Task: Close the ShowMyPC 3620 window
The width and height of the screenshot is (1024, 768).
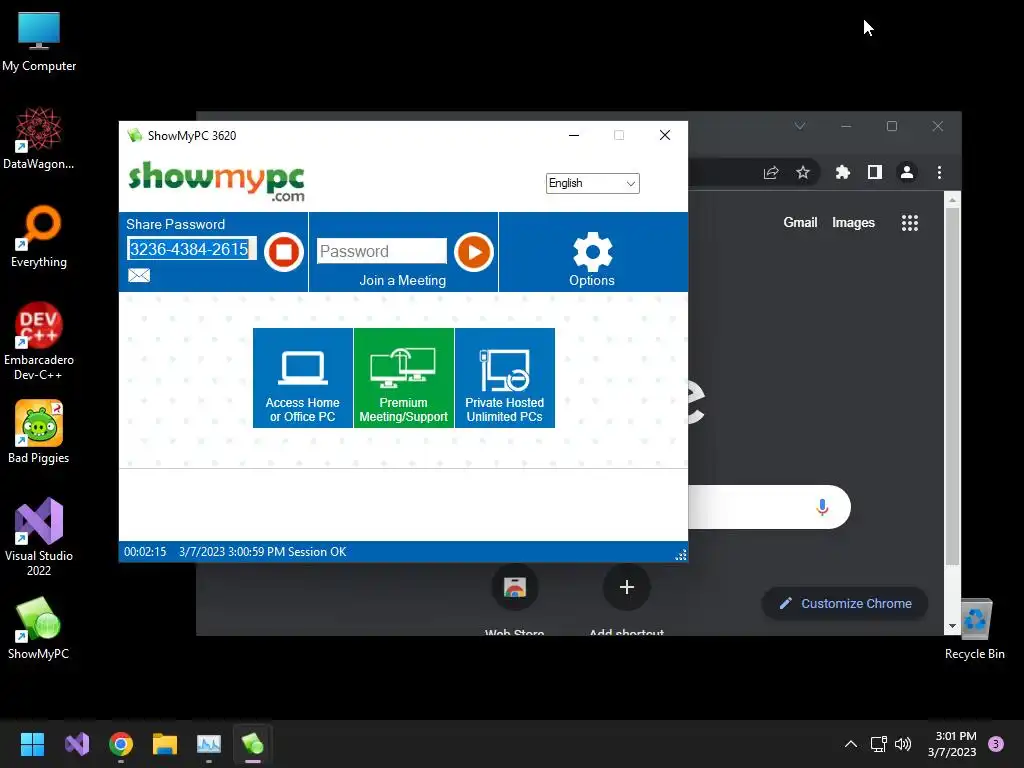Action: [665, 135]
